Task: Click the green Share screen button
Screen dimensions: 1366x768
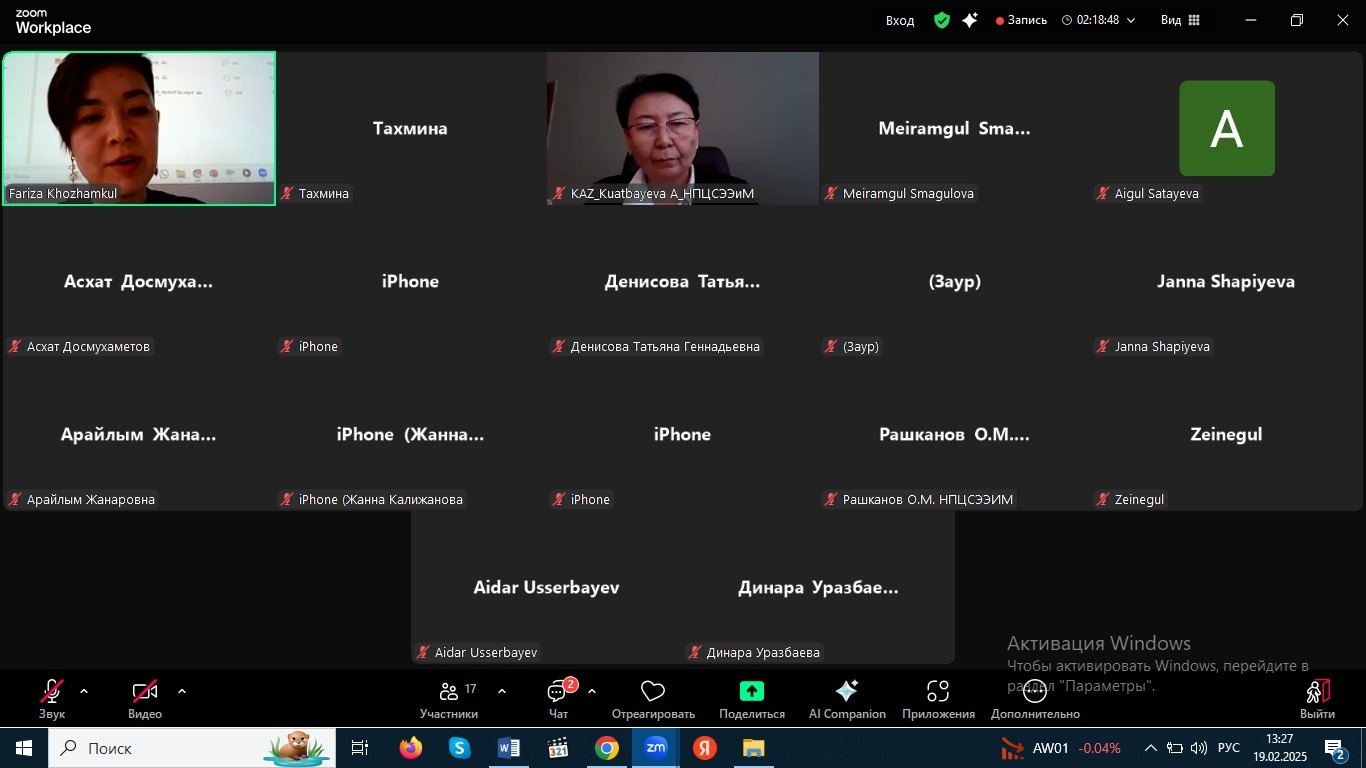Action: 751,697
